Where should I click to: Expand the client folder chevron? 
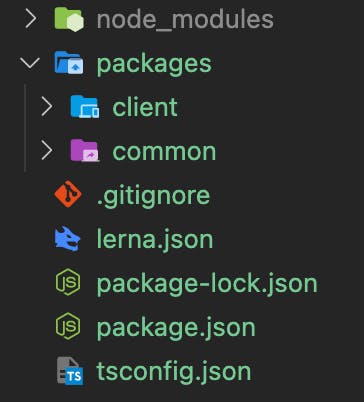point(47,107)
